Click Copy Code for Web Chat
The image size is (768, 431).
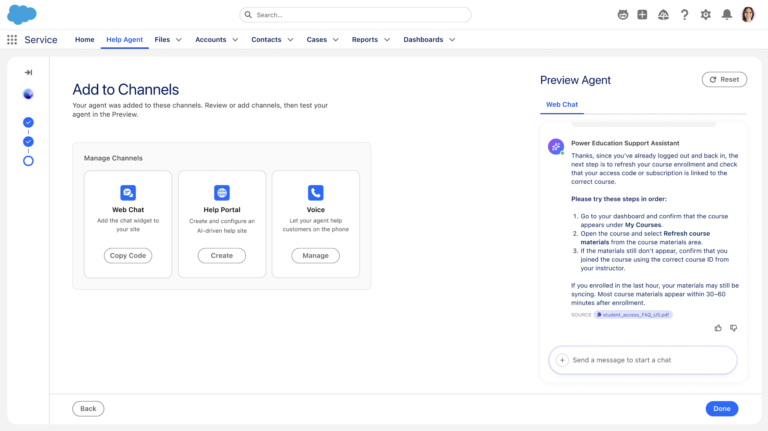128,256
